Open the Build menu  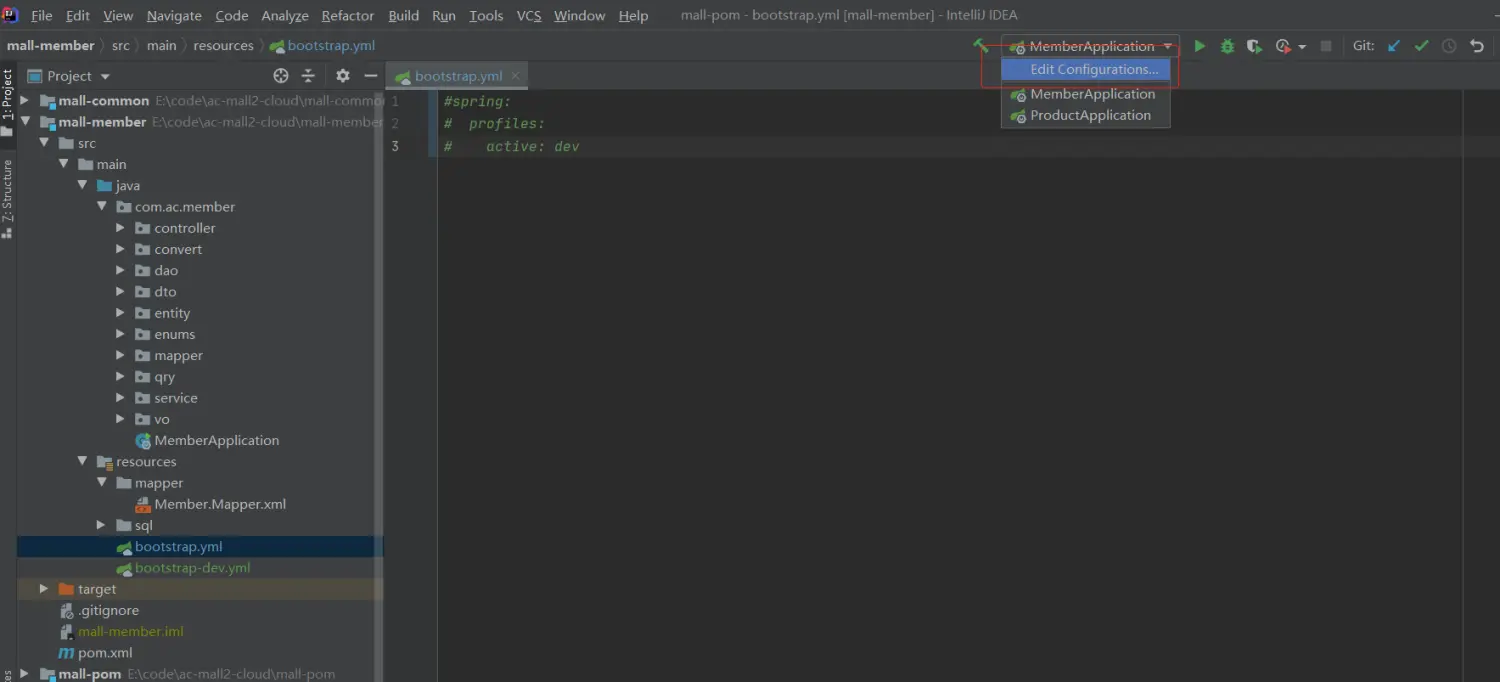pyautogui.click(x=404, y=16)
